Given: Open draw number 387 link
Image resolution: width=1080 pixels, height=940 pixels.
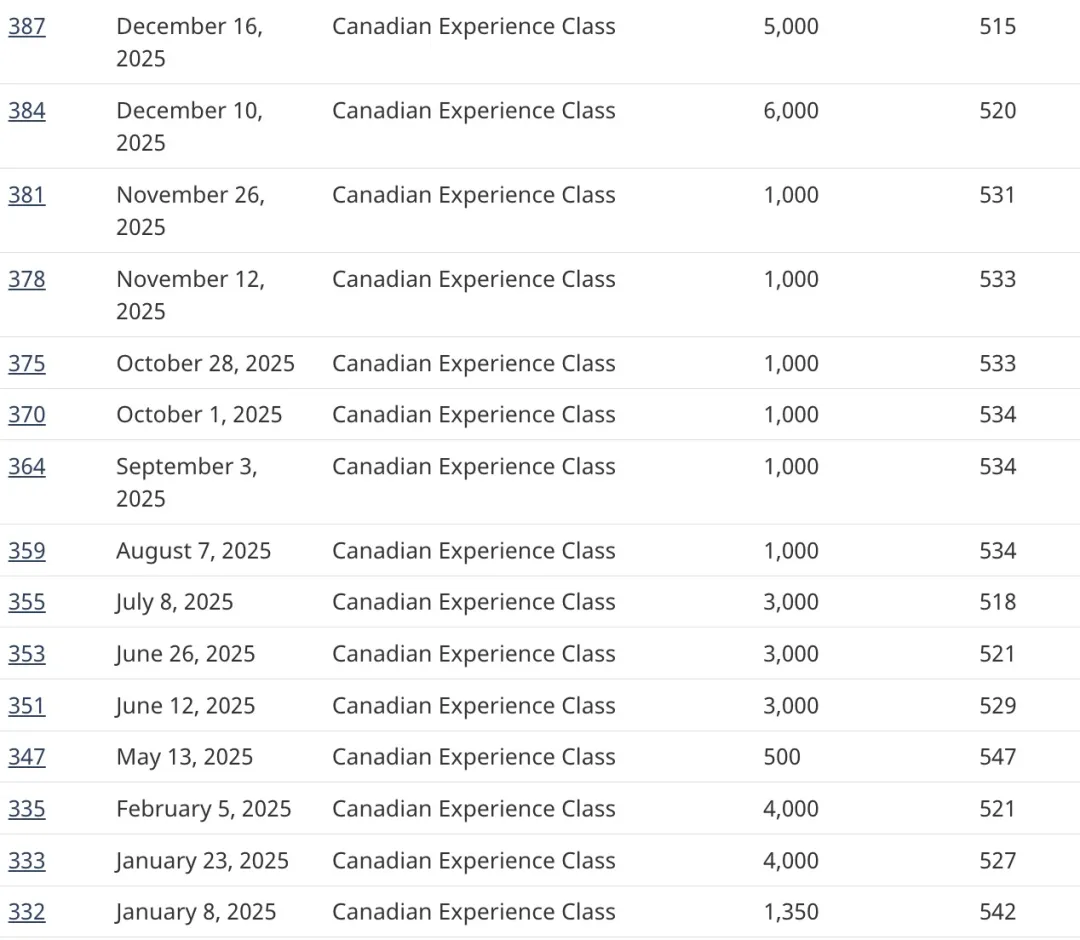Looking at the screenshot, I should coord(27,27).
